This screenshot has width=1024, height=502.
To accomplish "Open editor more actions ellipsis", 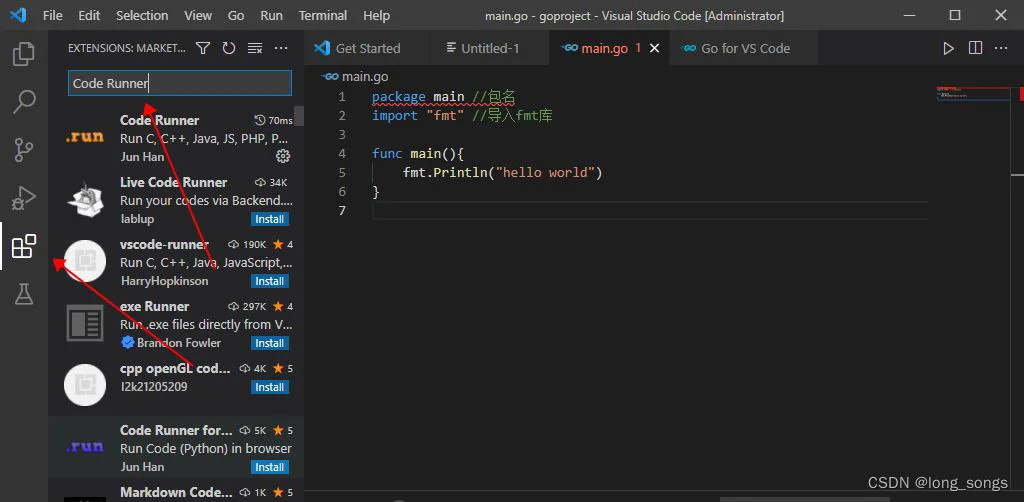I will coord(1001,48).
